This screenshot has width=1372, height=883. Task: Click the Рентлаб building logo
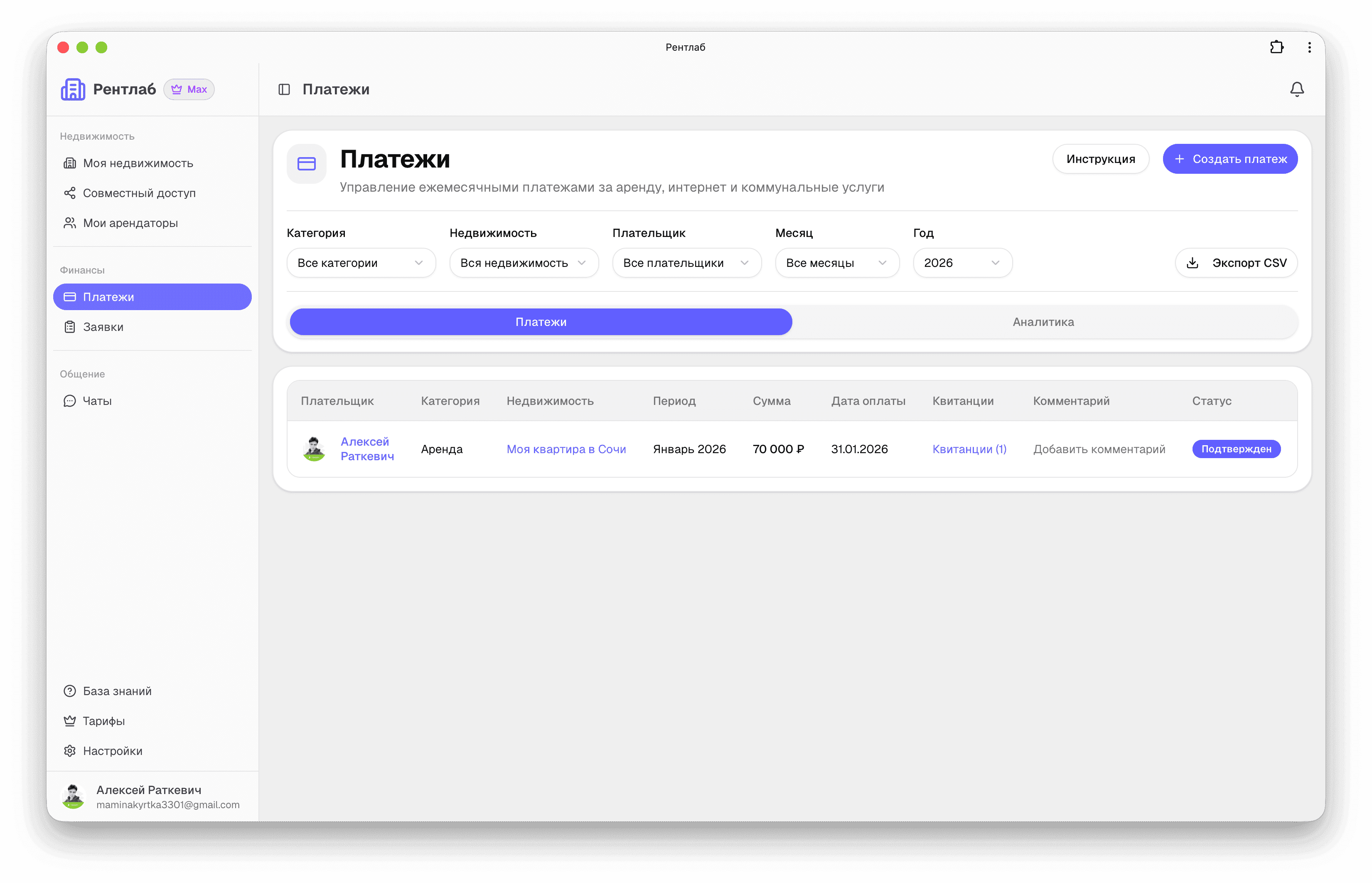coord(73,89)
